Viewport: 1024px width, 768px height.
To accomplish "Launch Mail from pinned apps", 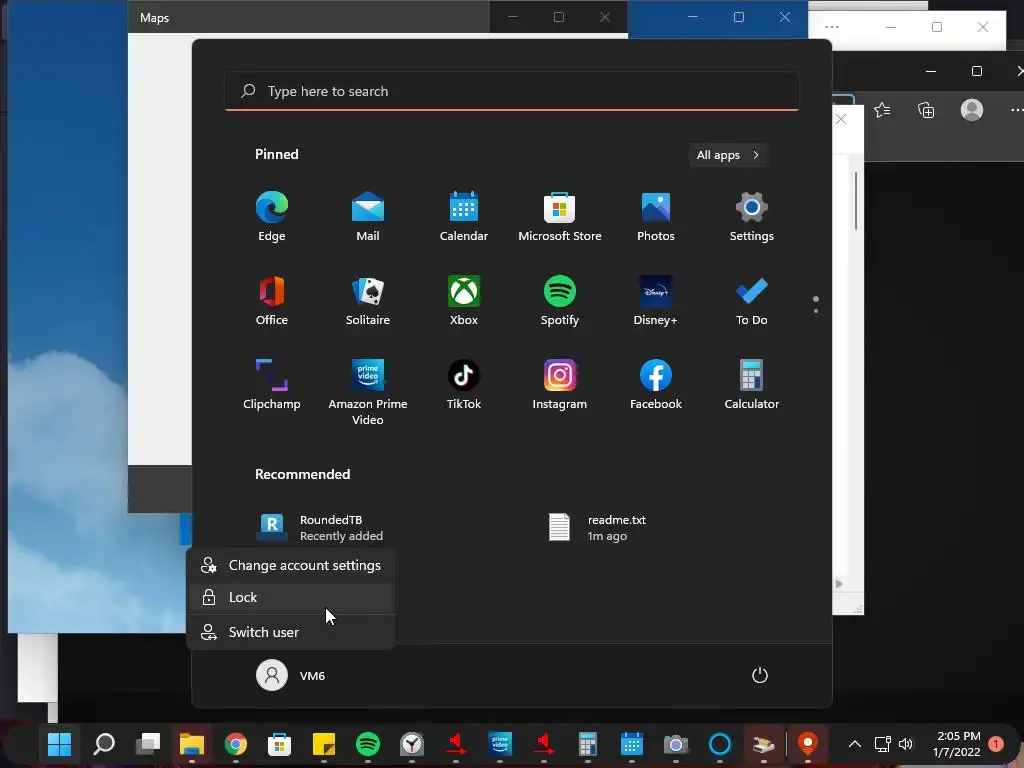I will [x=368, y=217].
